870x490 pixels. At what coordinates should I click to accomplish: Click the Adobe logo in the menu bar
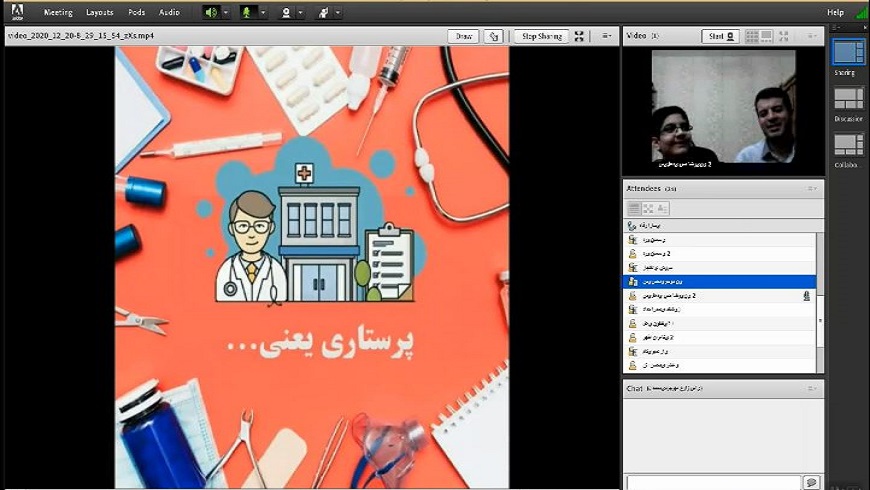tap(17, 12)
